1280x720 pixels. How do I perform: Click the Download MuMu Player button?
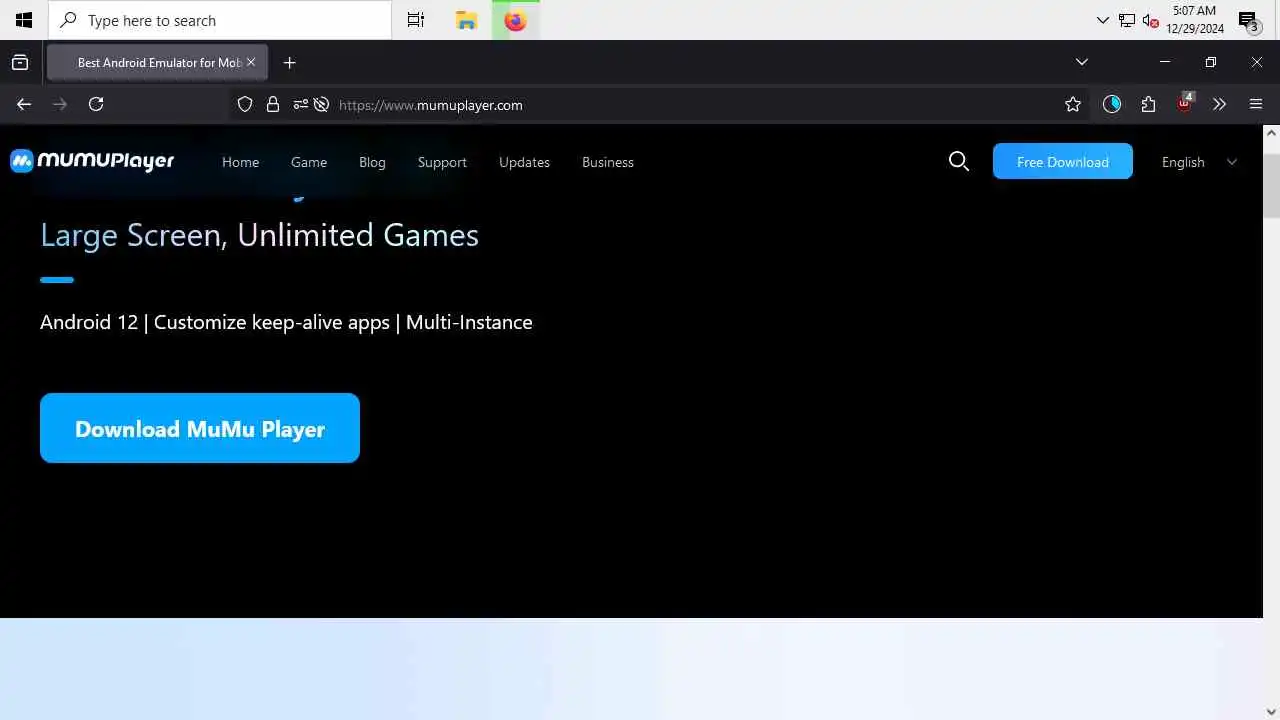click(200, 428)
